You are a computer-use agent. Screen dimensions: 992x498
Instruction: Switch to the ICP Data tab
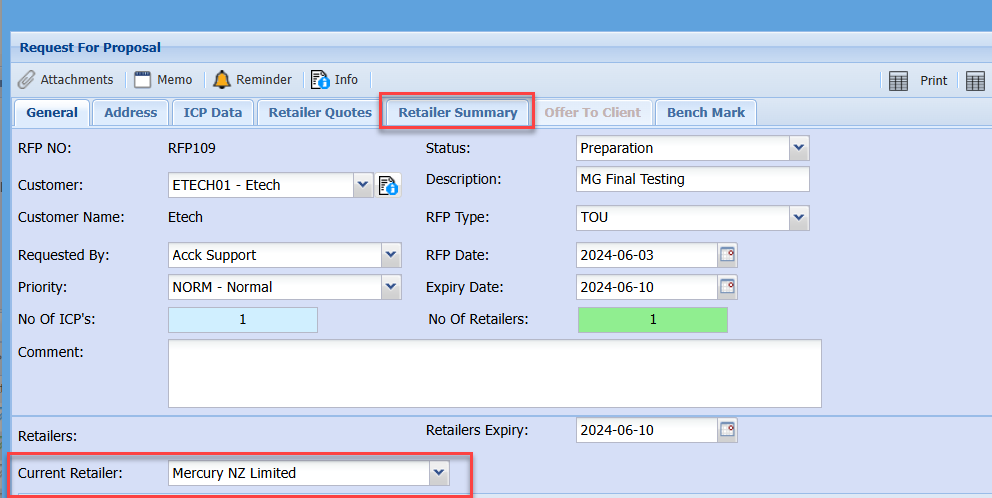pos(213,113)
